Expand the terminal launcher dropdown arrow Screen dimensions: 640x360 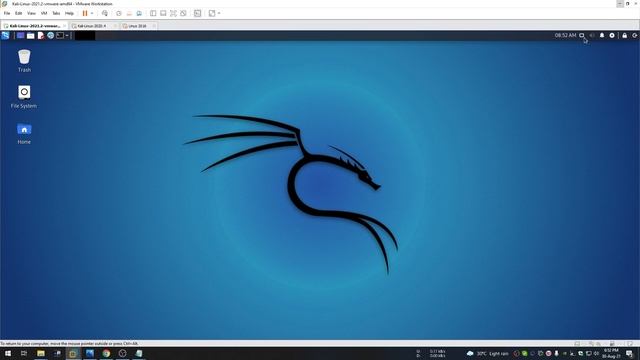coord(67,36)
